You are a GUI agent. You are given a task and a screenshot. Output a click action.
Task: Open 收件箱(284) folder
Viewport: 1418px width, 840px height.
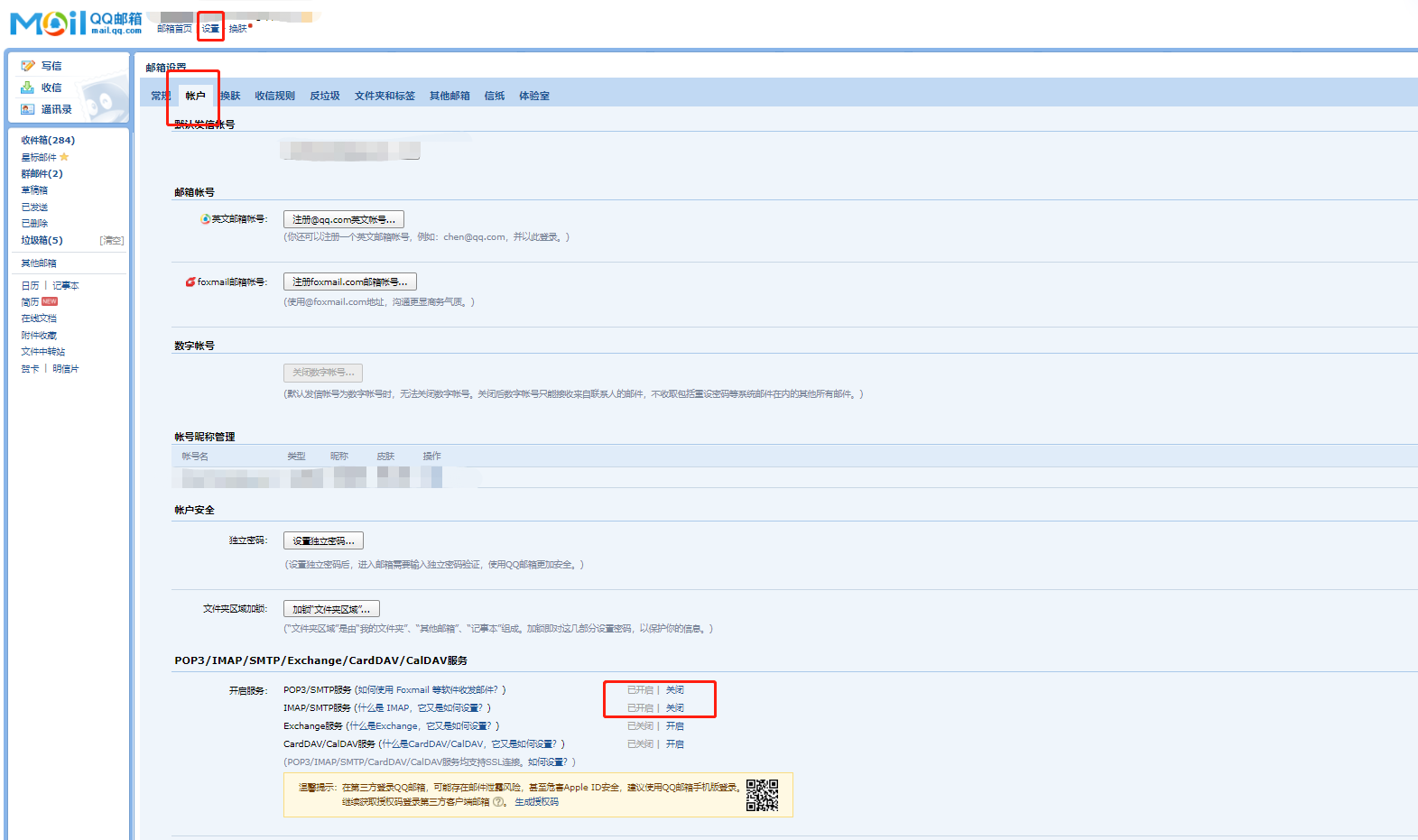coord(48,140)
